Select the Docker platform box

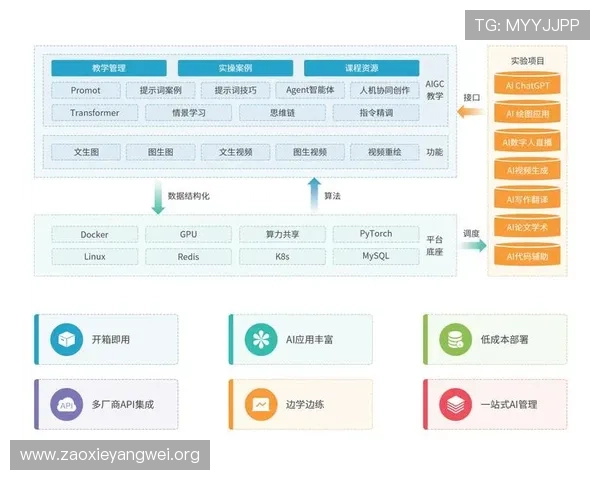95,234
